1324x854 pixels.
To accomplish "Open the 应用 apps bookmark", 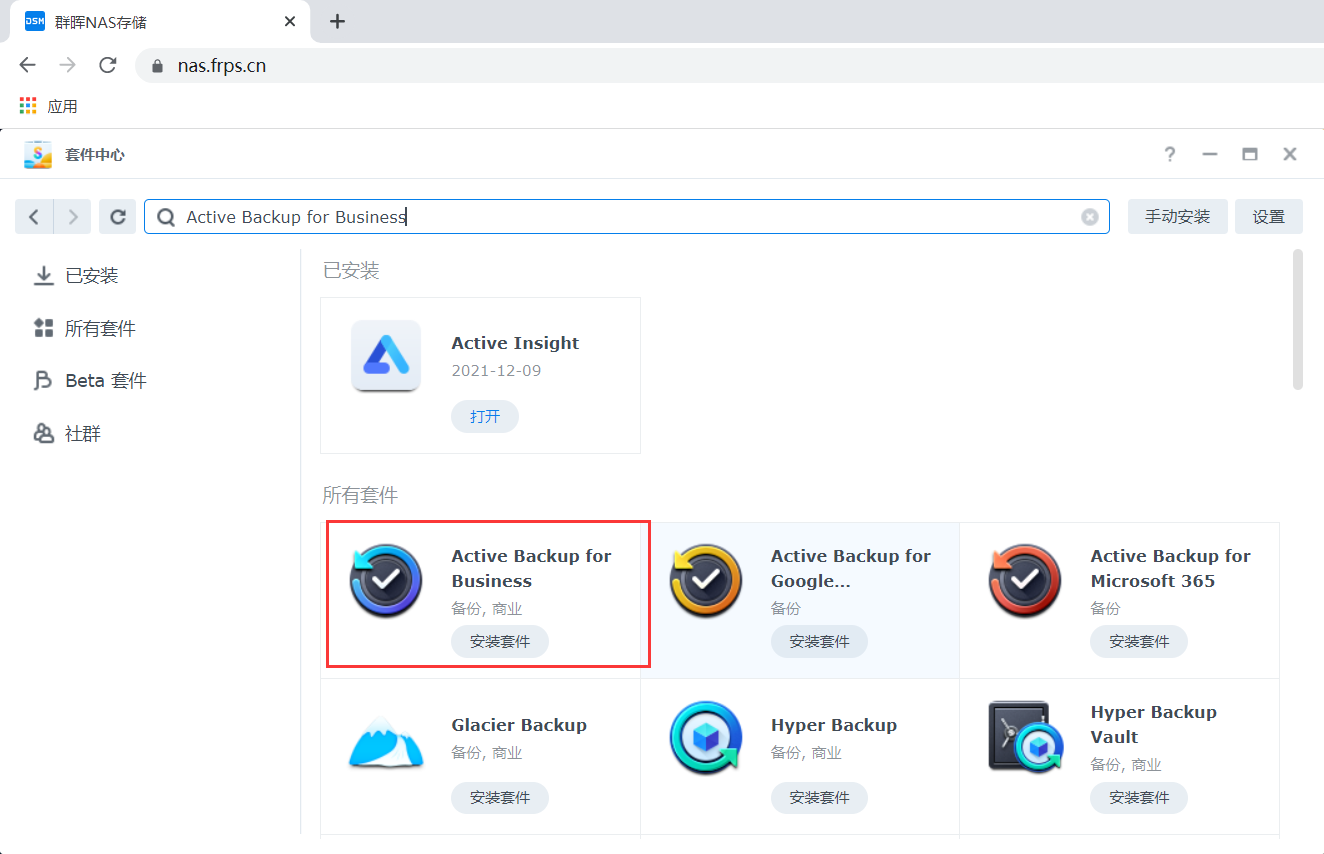I will [49, 107].
